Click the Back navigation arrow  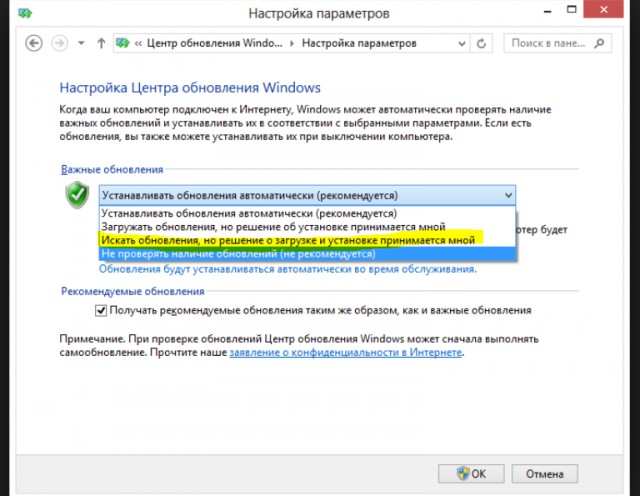pyautogui.click(x=33, y=43)
